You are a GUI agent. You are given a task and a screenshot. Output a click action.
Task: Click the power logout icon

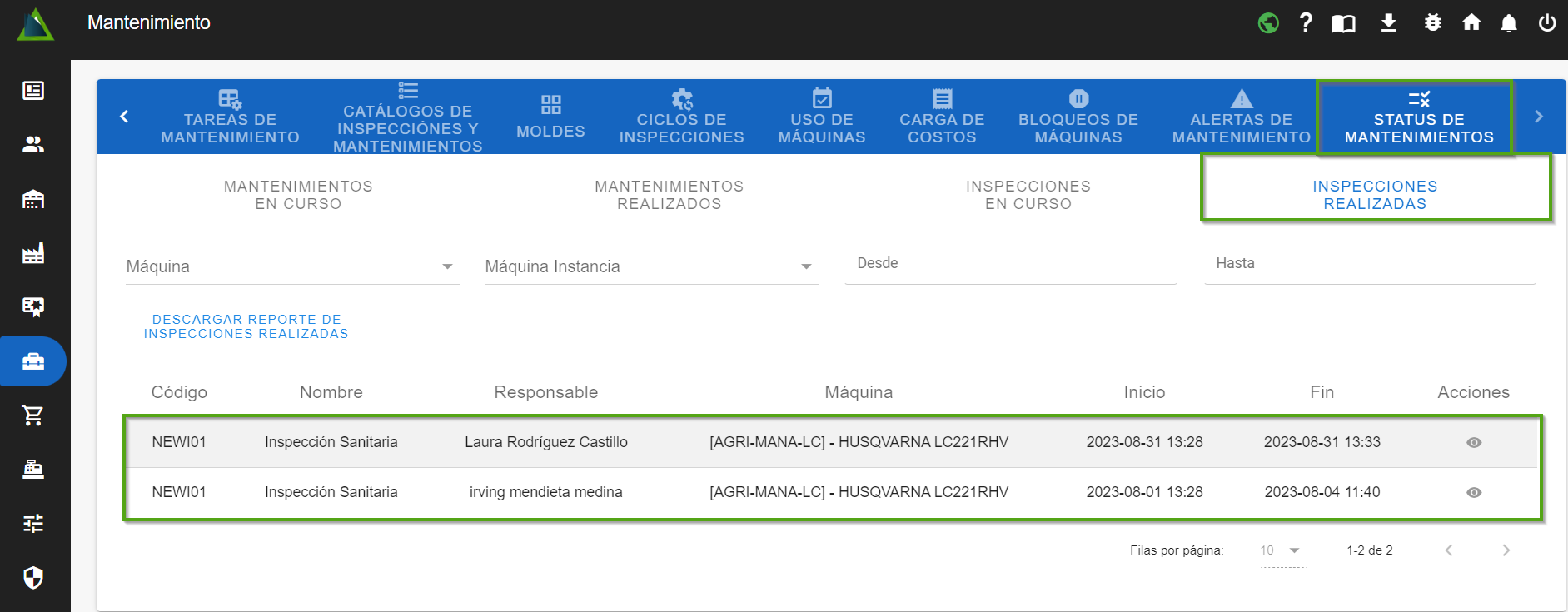1546,23
